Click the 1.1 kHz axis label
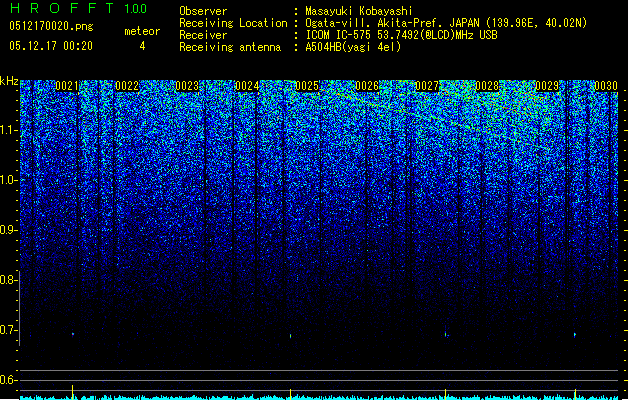Image resolution: width=629 pixels, height=400 pixels. (9, 130)
